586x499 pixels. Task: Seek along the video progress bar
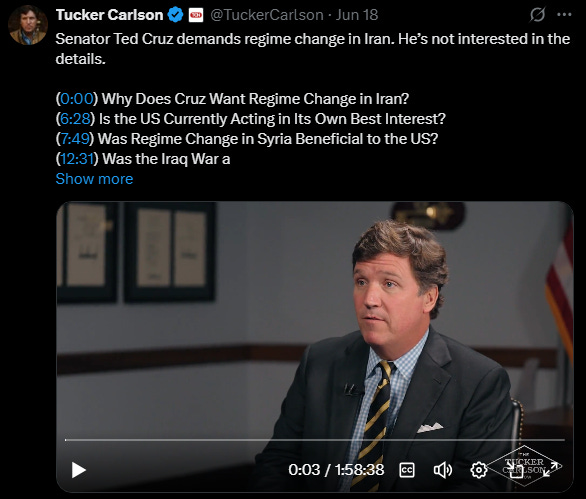click(315, 440)
